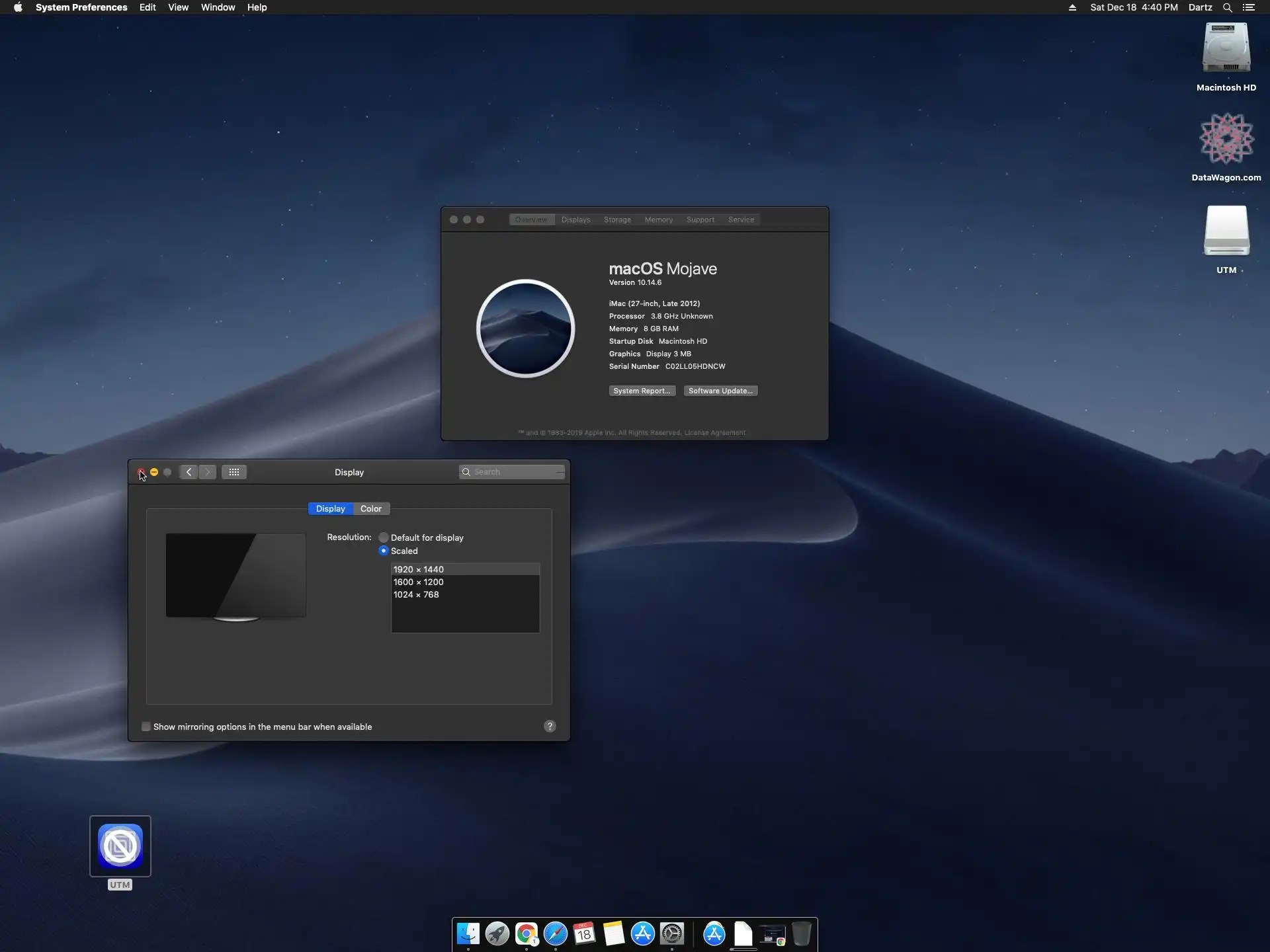
Task: Select the Default for display radio button
Action: 384,537
